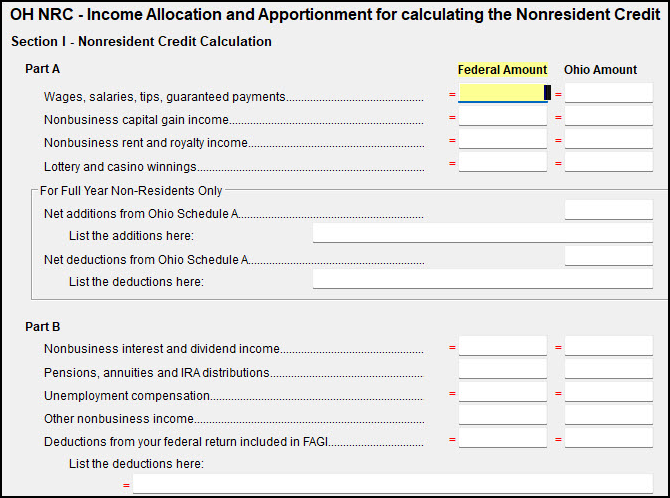Screen dimensions: 670x498
Task: Enter Ohio Amount for Lottery and casino winnings
Action: pyautogui.click(x=608, y=163)
